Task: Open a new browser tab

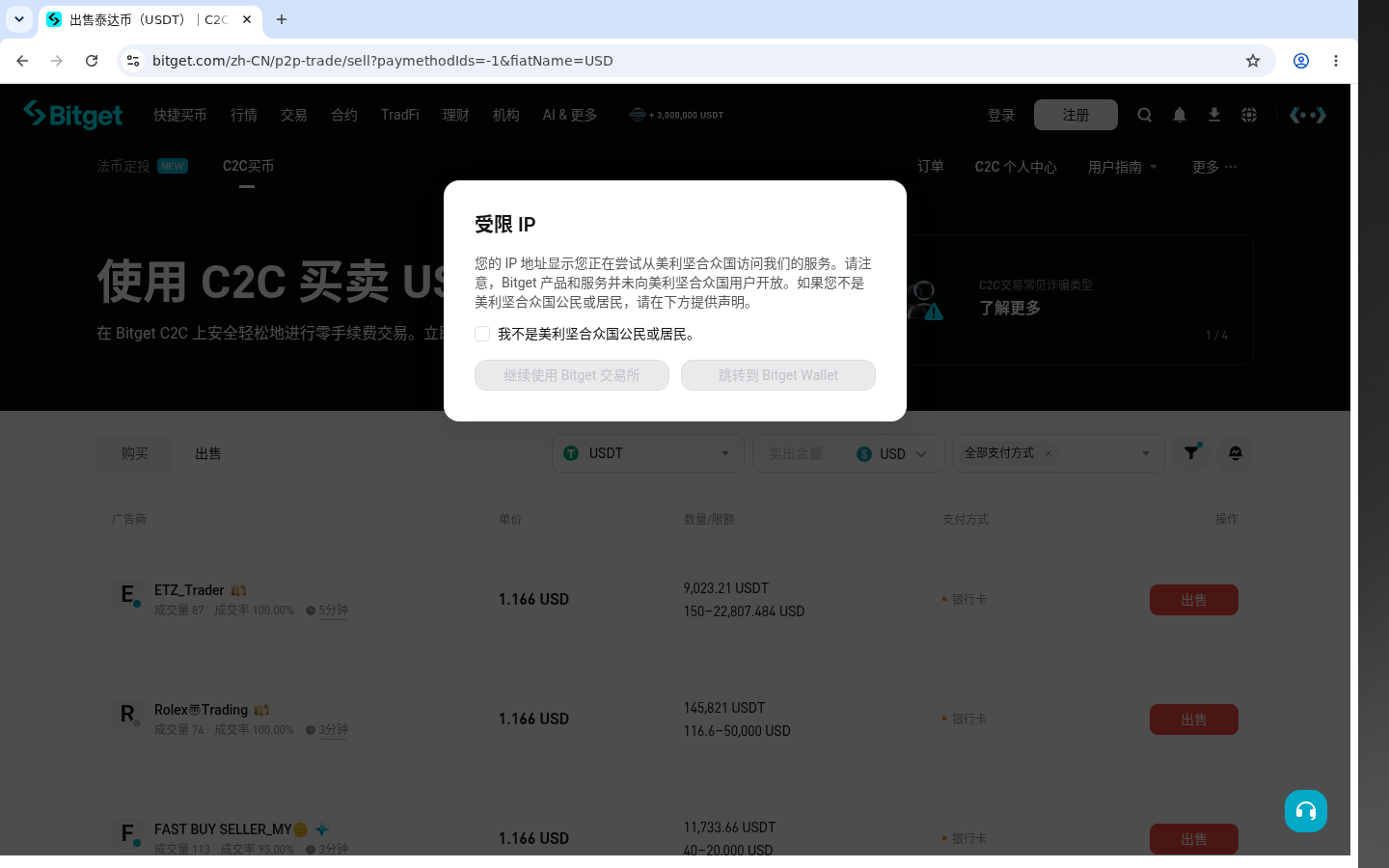Action: (282, 19)
